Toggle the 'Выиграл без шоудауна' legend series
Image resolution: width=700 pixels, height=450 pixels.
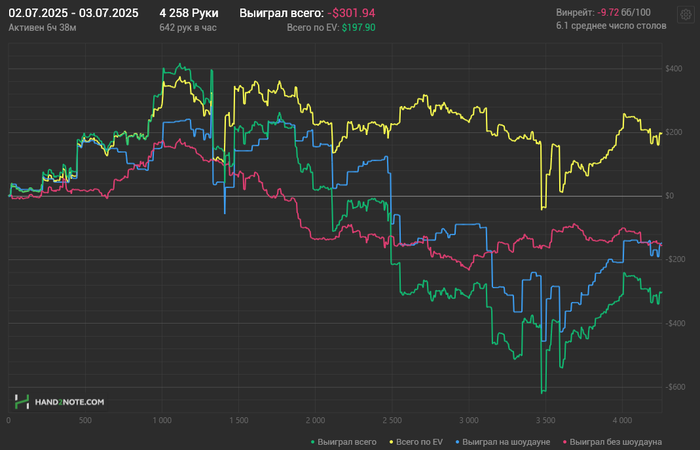[x=612, y=442]
